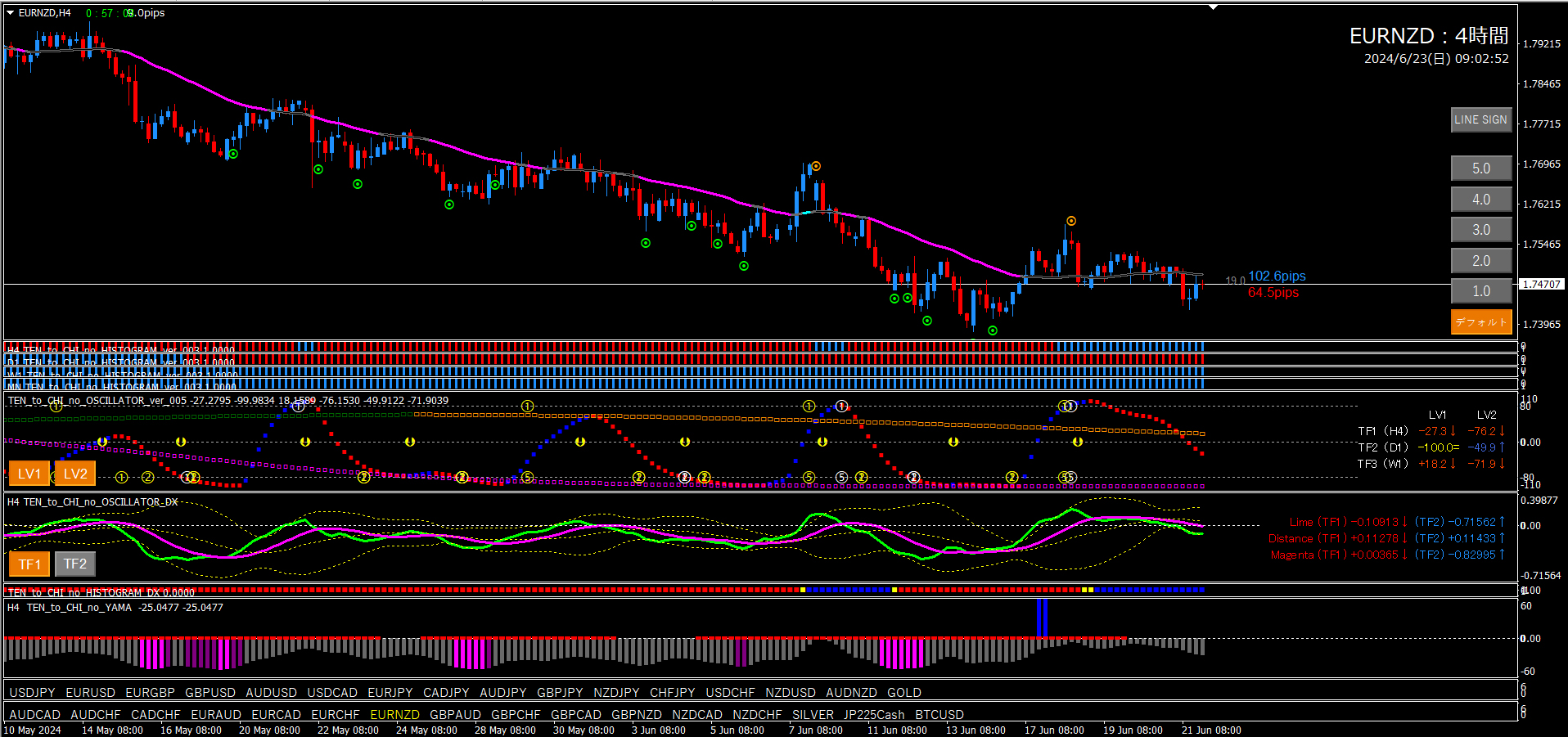Screen dimensions: 1568x737
Task: Switch chart to NZDJPY
Action: pos(616,693)
